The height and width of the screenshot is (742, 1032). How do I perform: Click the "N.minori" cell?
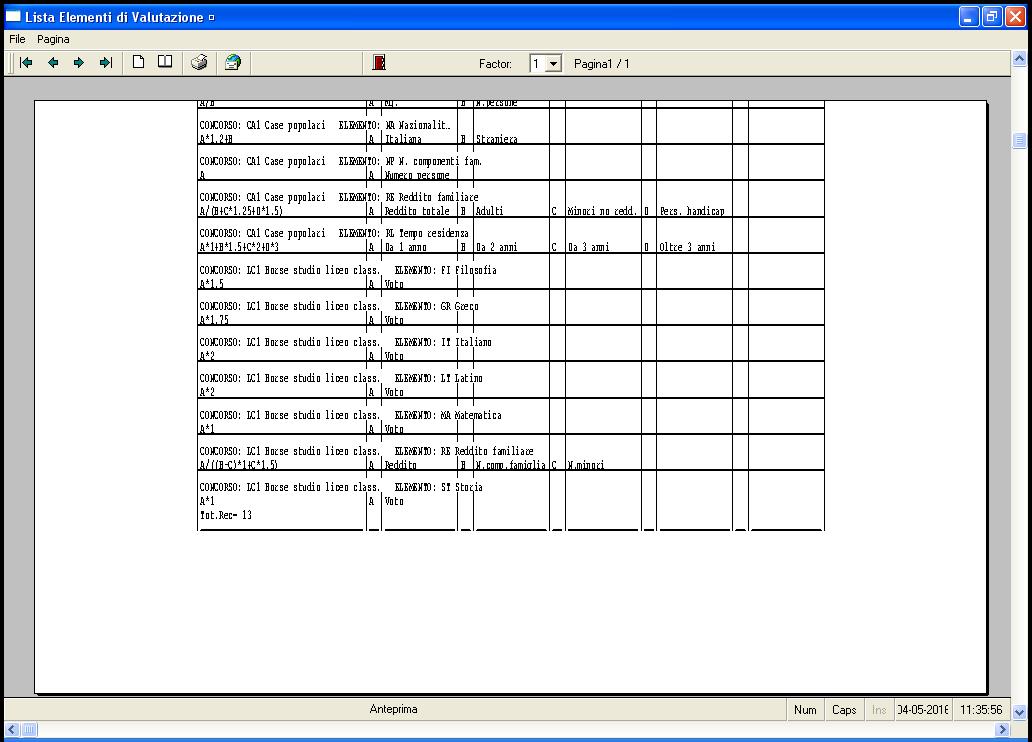pos(586,465)
